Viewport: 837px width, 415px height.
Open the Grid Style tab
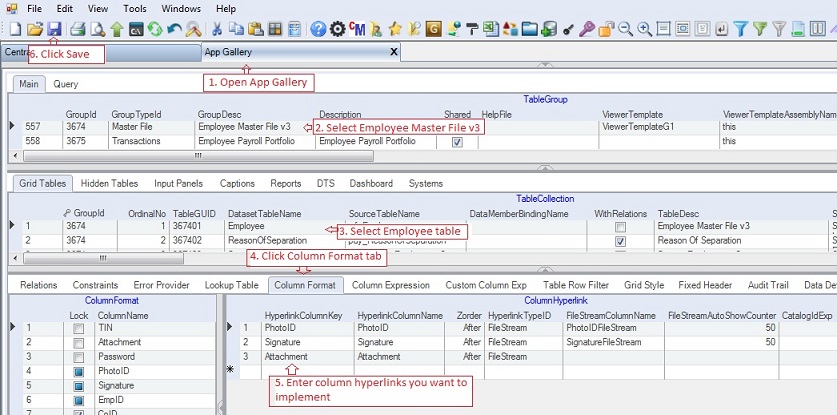[x=644, y=285]
